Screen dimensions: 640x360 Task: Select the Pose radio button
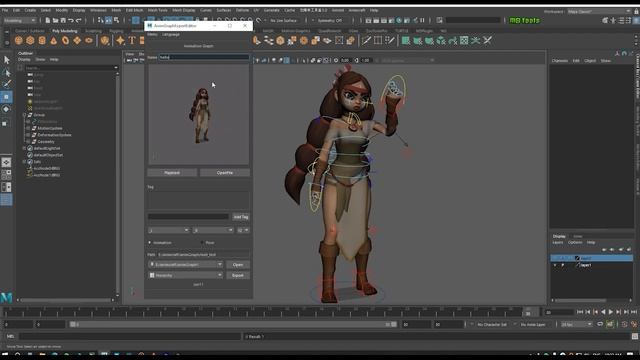tap(202, 242)
